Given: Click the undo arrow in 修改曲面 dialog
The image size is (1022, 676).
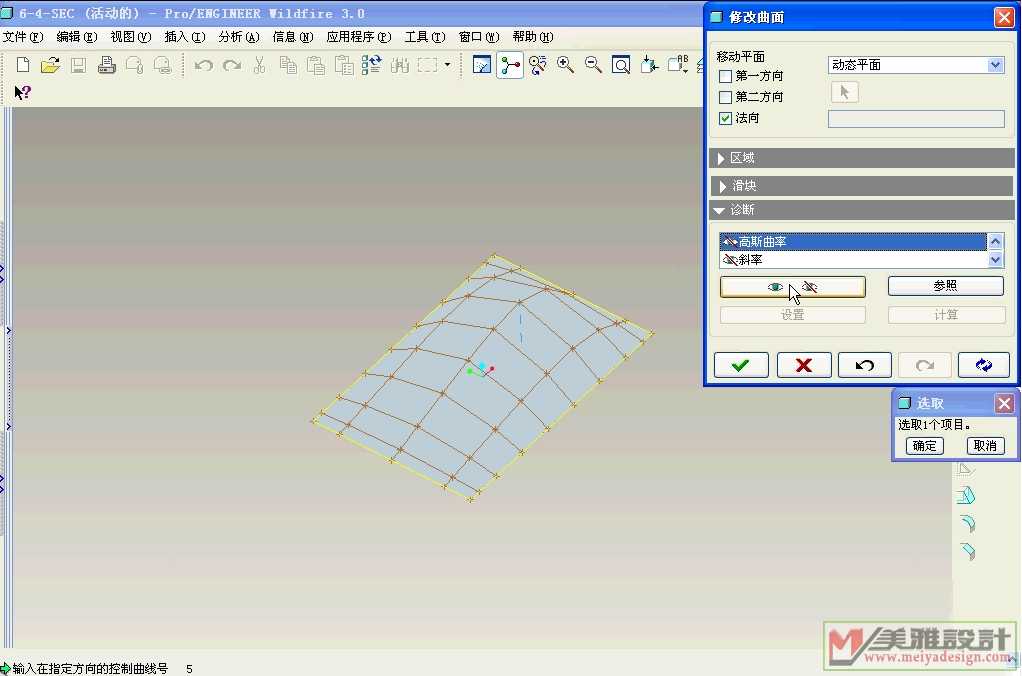Looking at the screenshot, I should 864,365.
